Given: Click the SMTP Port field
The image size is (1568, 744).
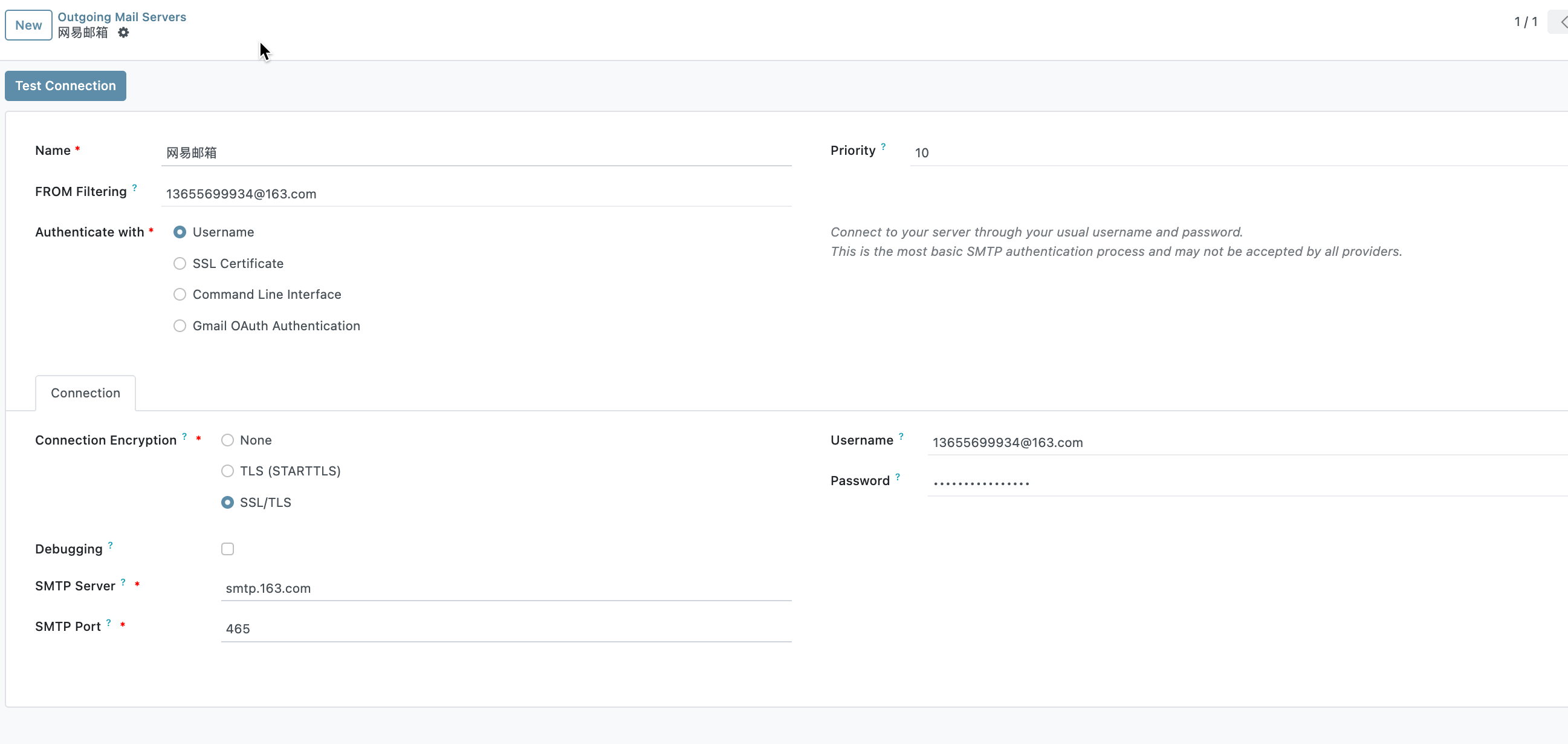Looking at the screenshot, I should pyautogui.click(x=505, y=629).
